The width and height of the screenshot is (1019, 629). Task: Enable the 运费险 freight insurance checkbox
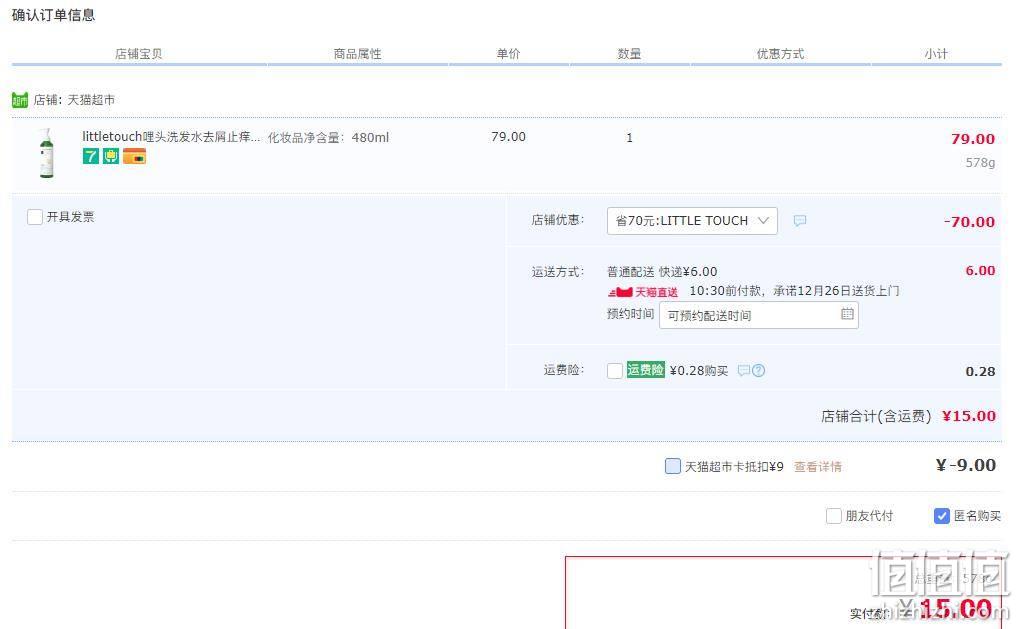[615, 370]
